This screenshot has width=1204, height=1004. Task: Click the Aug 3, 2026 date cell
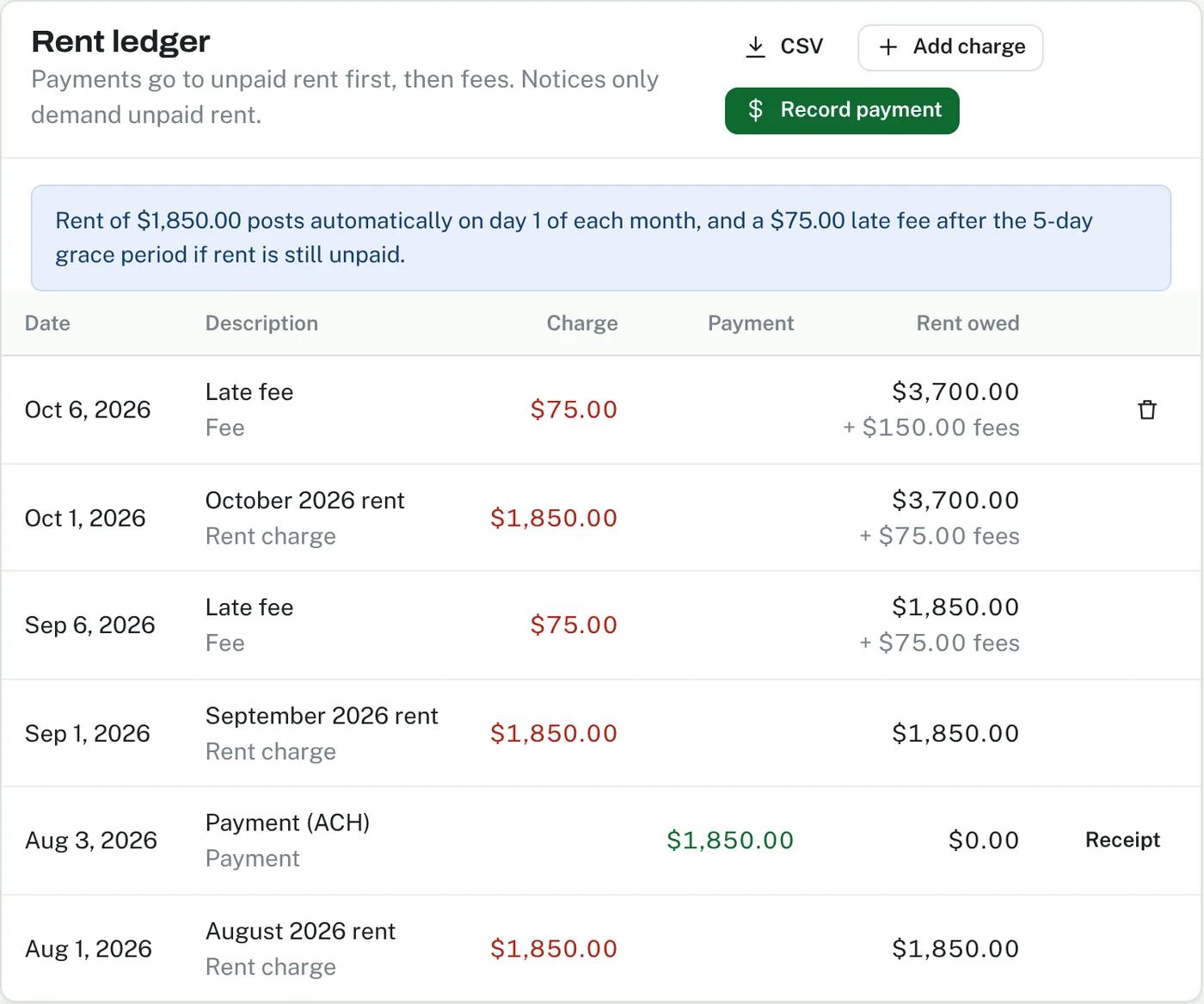point(91,840)
